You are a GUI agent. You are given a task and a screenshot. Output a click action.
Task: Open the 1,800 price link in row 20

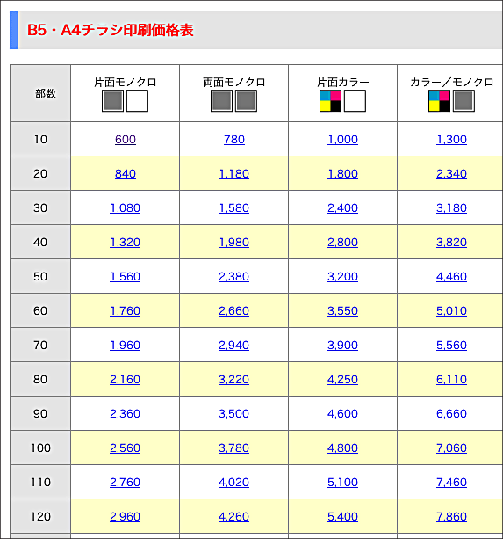pyautogui.click(x=342, y=174)
